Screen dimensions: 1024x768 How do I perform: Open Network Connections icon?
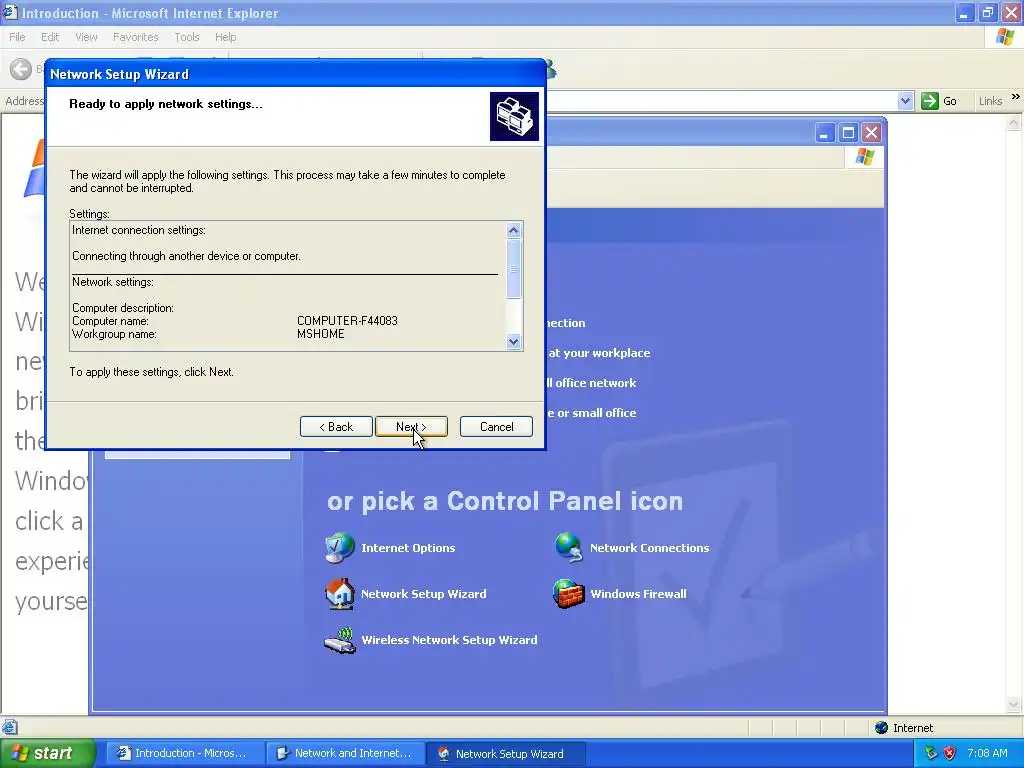click(x=569, y=548)
